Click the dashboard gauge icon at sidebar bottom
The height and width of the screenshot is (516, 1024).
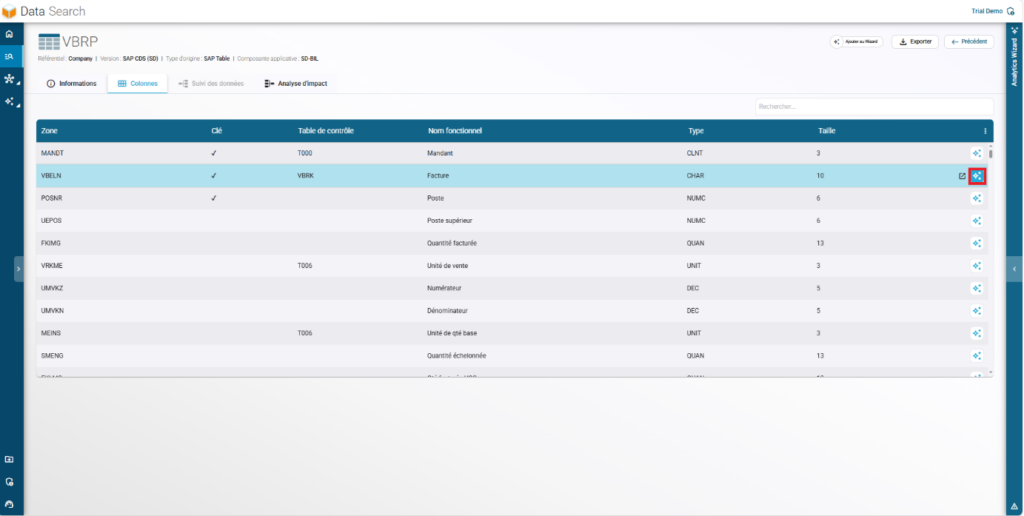pyautogui.click(x=9, y=504)
